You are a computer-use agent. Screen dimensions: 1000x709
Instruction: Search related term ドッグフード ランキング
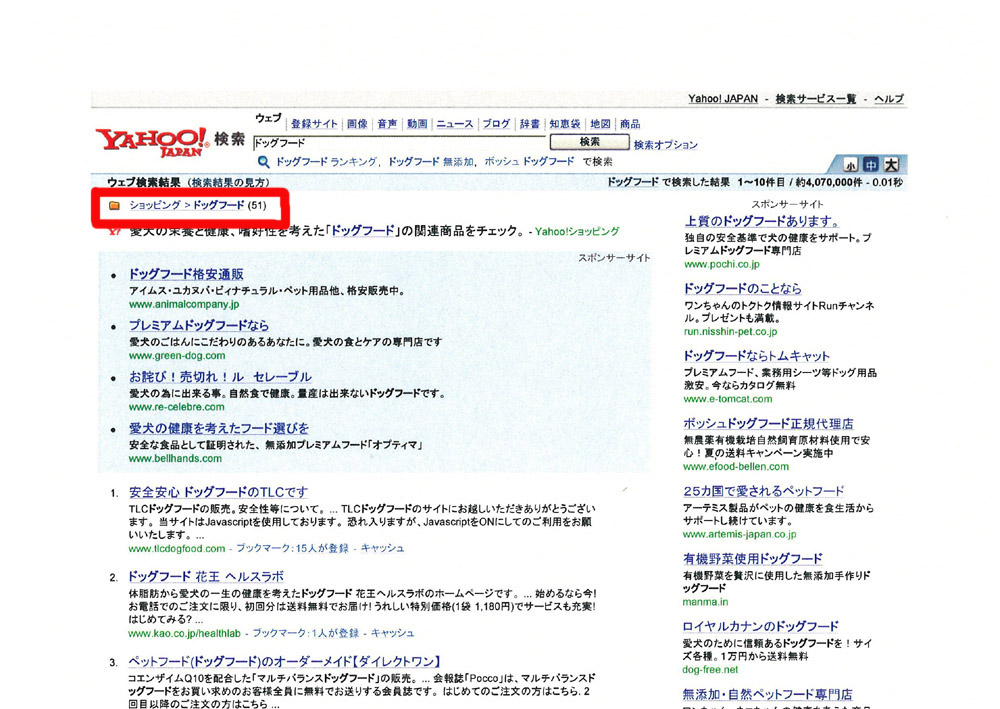(x=327, y=162)
